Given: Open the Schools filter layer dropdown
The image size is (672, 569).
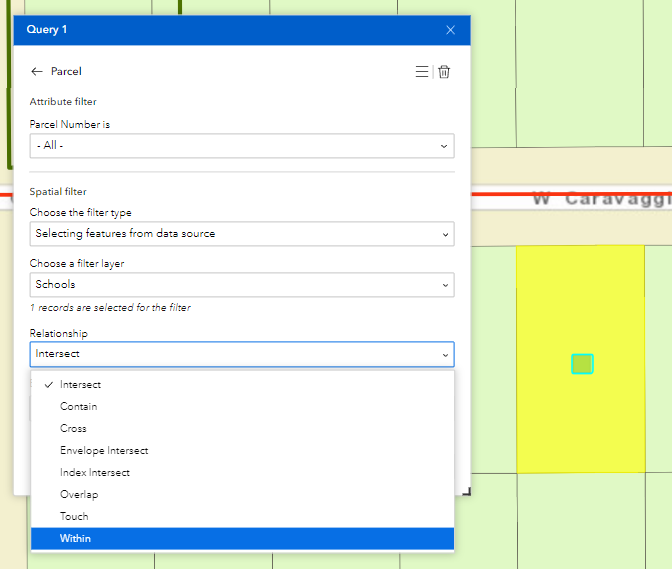Looking at the screenshot, I should click(x=242, y=285).
